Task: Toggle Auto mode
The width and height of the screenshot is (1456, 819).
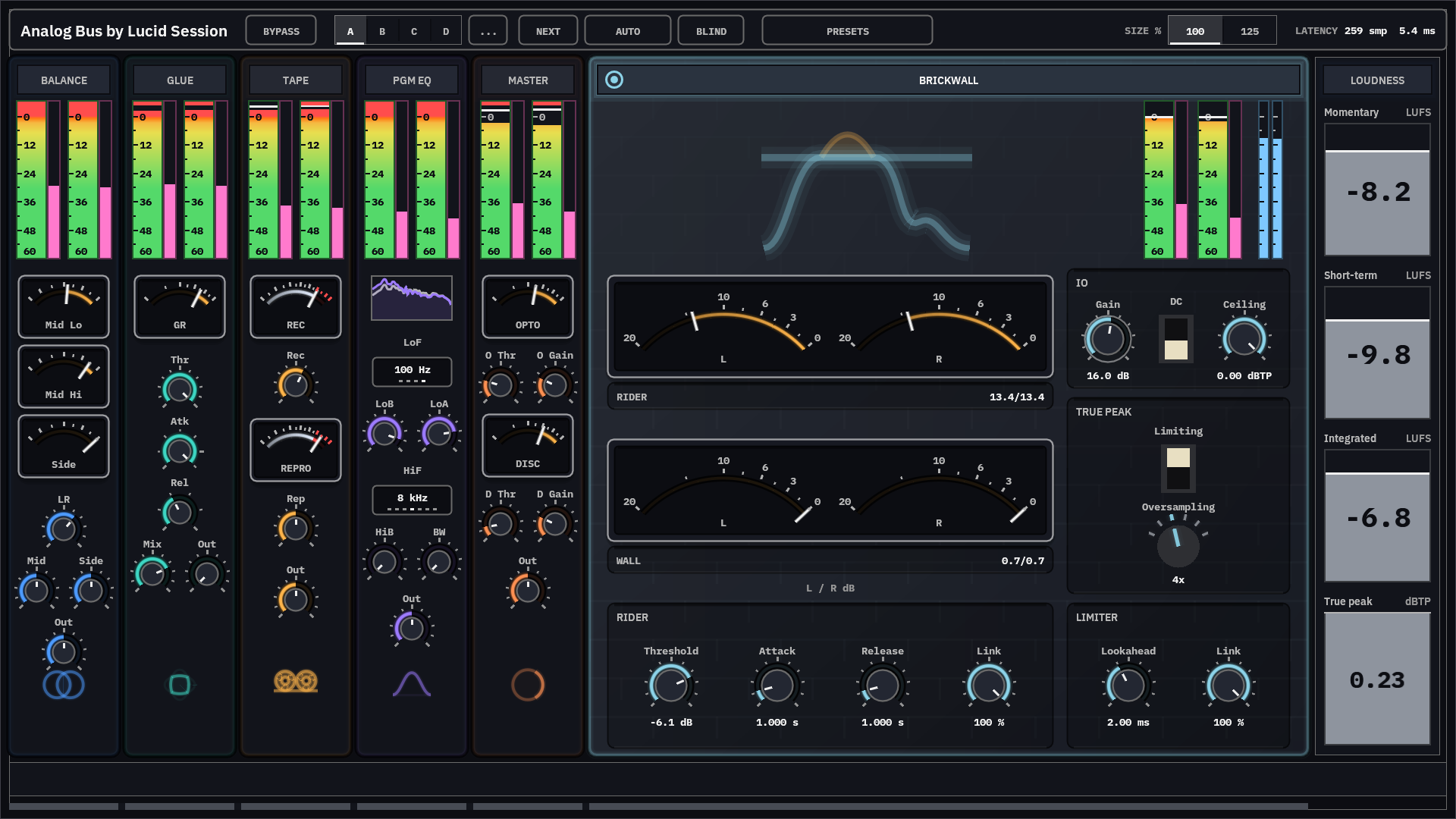Action: tap(628, 31)
